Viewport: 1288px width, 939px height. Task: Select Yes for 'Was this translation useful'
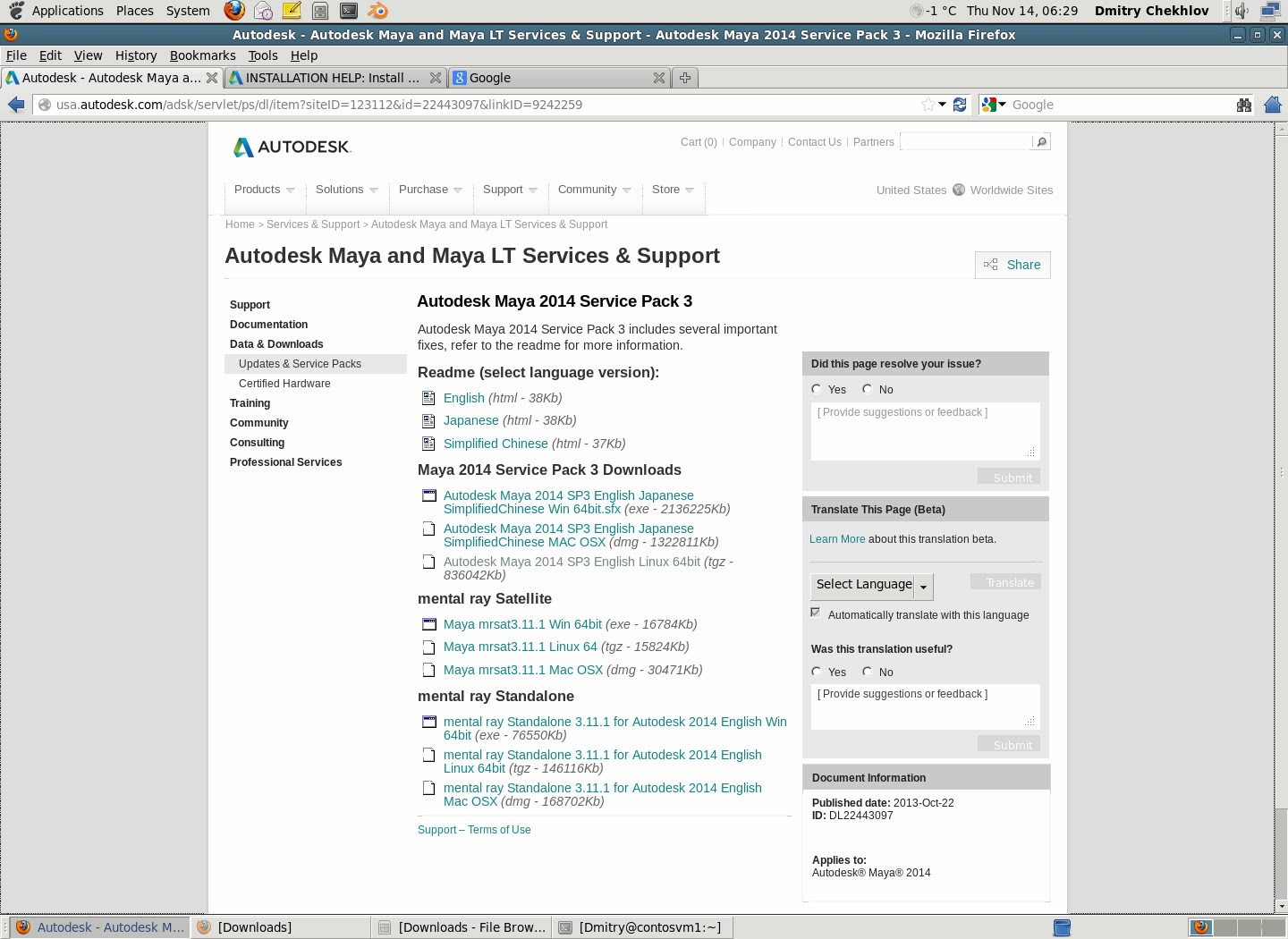pos(817,672)
